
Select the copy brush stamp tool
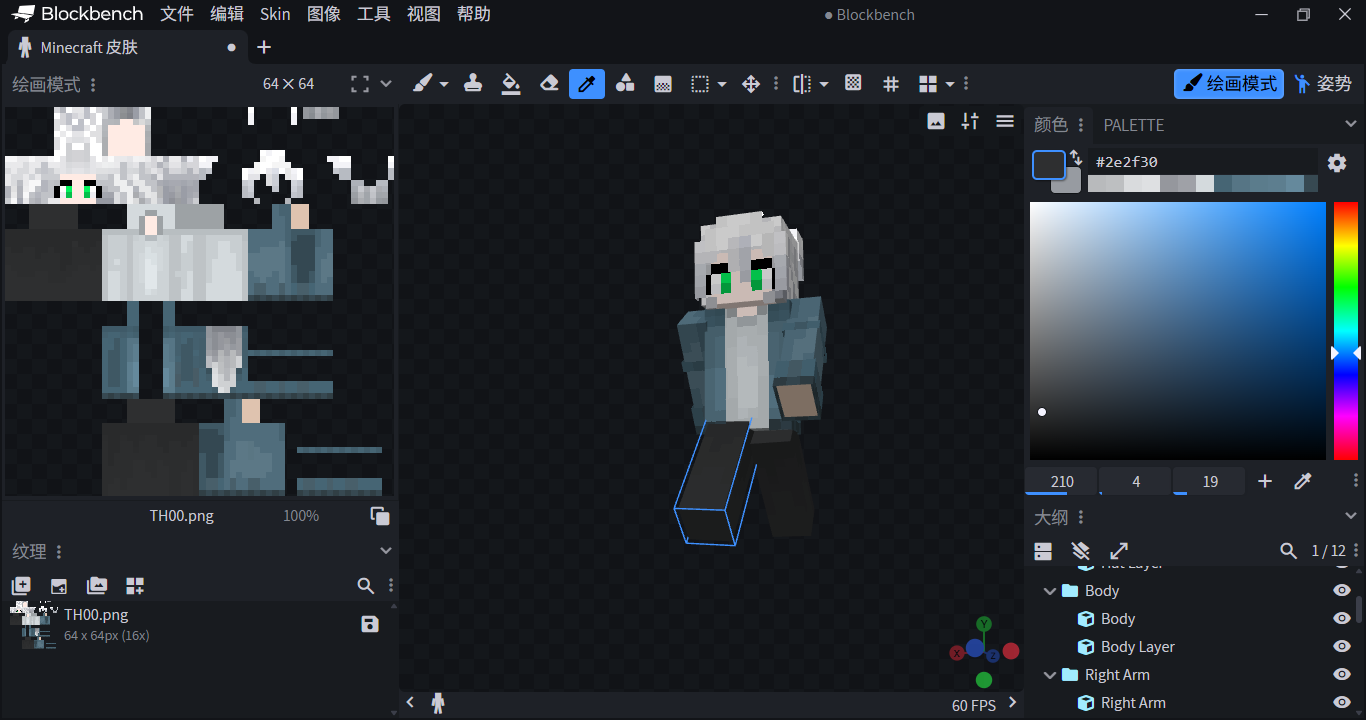tap(473, 84)
